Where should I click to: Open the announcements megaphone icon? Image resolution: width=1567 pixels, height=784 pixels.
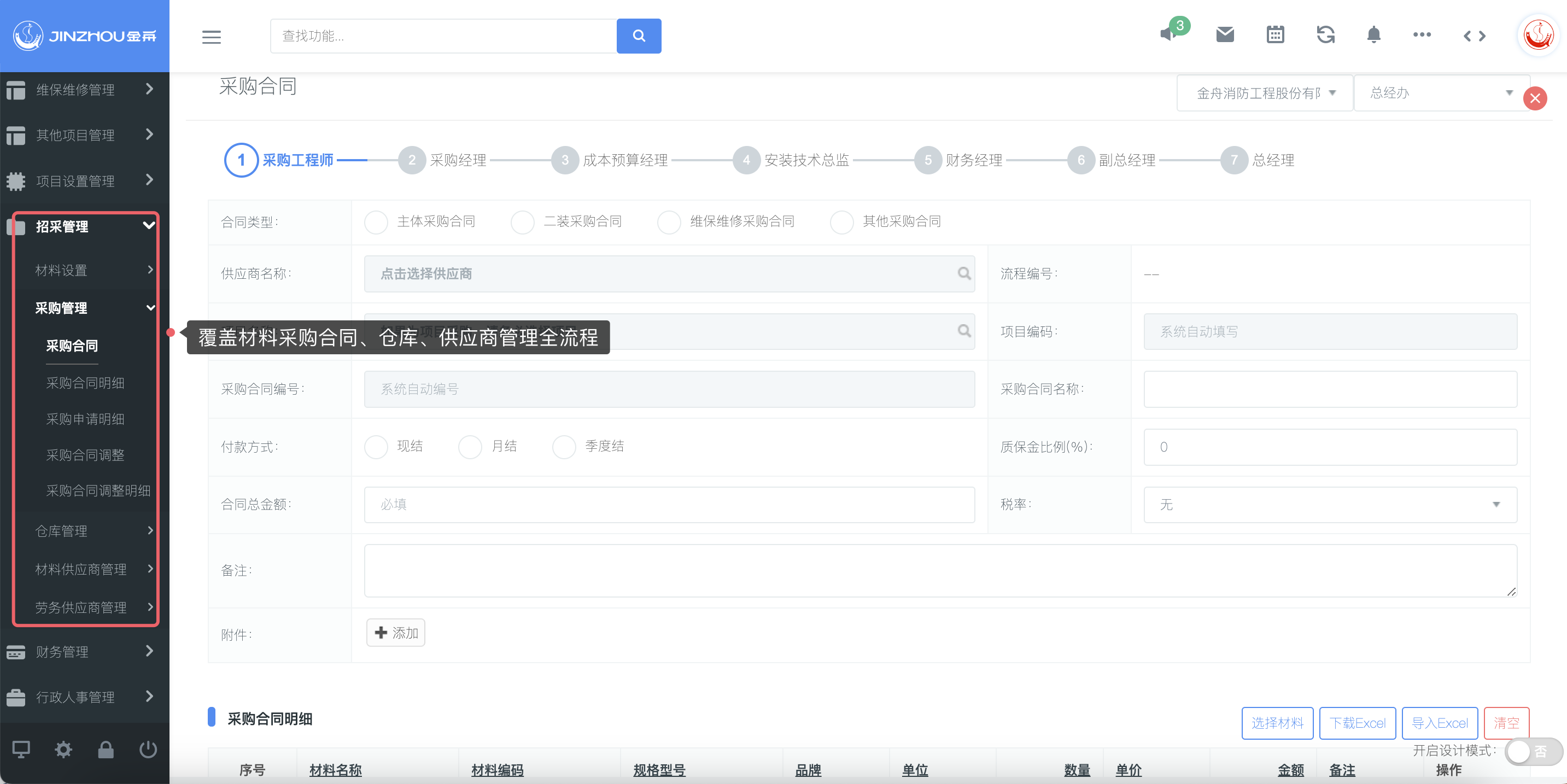coord(1168,34)
